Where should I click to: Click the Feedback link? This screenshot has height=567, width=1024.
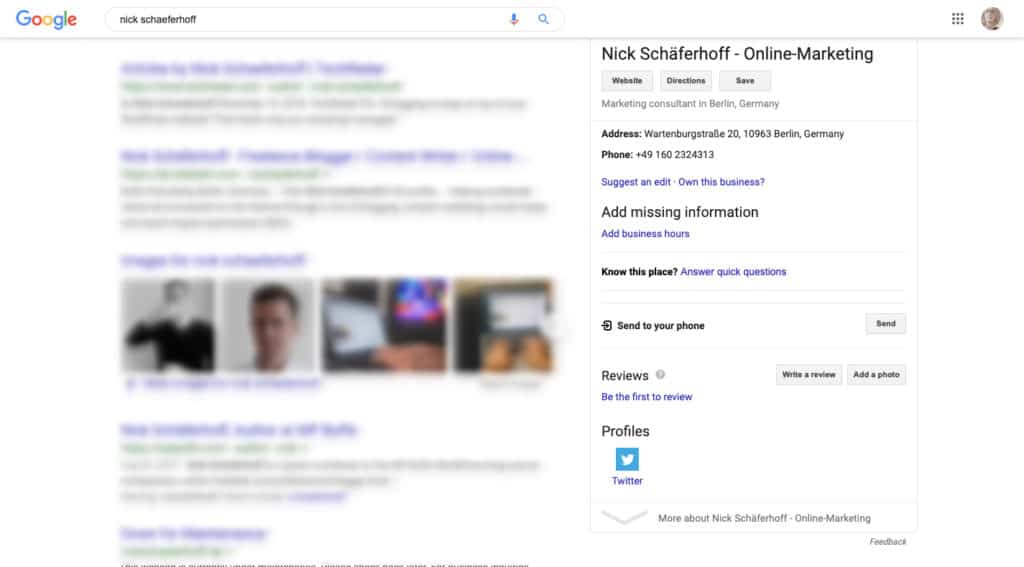point(888,542)
